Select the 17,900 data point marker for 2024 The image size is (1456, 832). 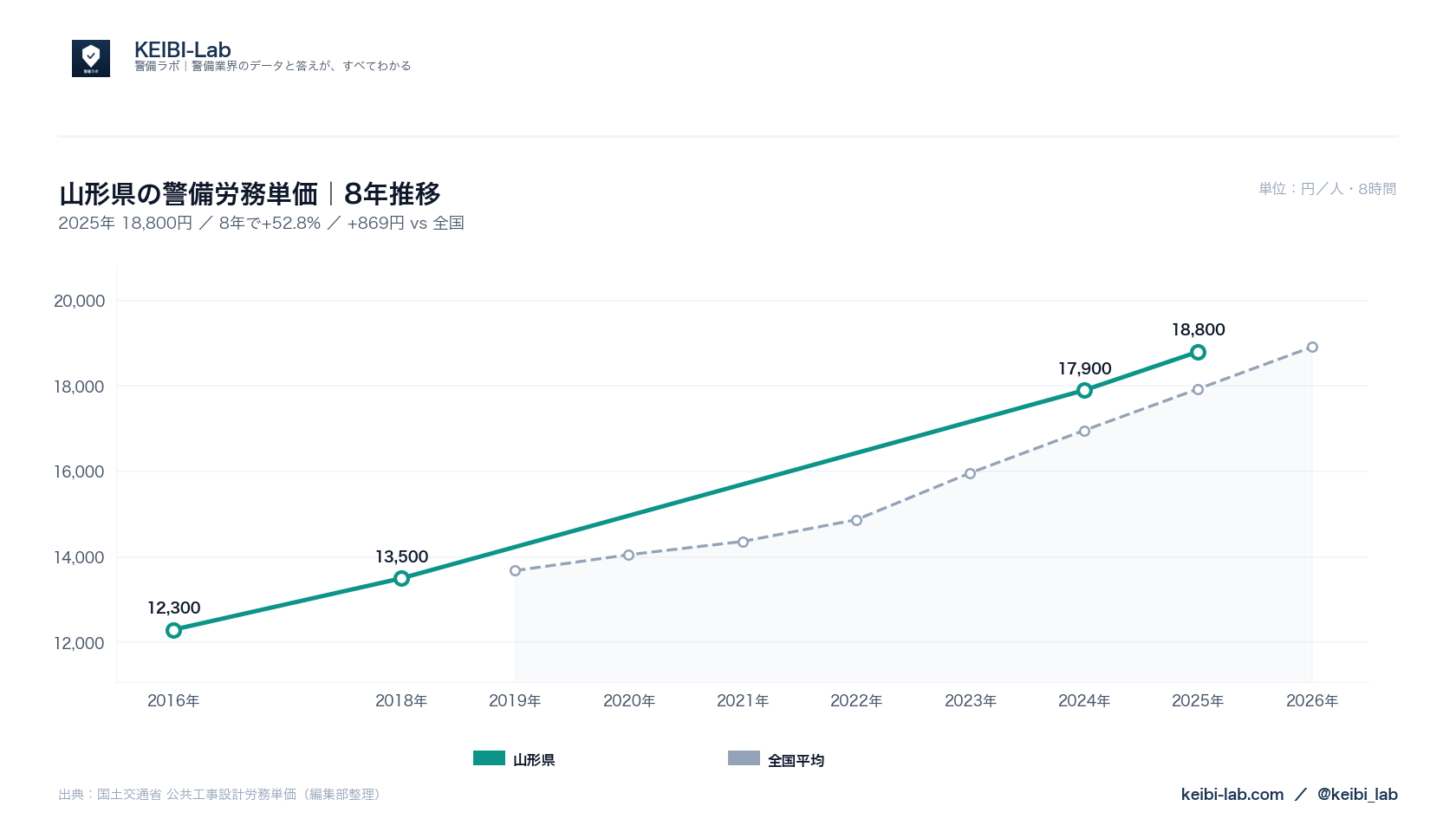(x=1084, y=390)
